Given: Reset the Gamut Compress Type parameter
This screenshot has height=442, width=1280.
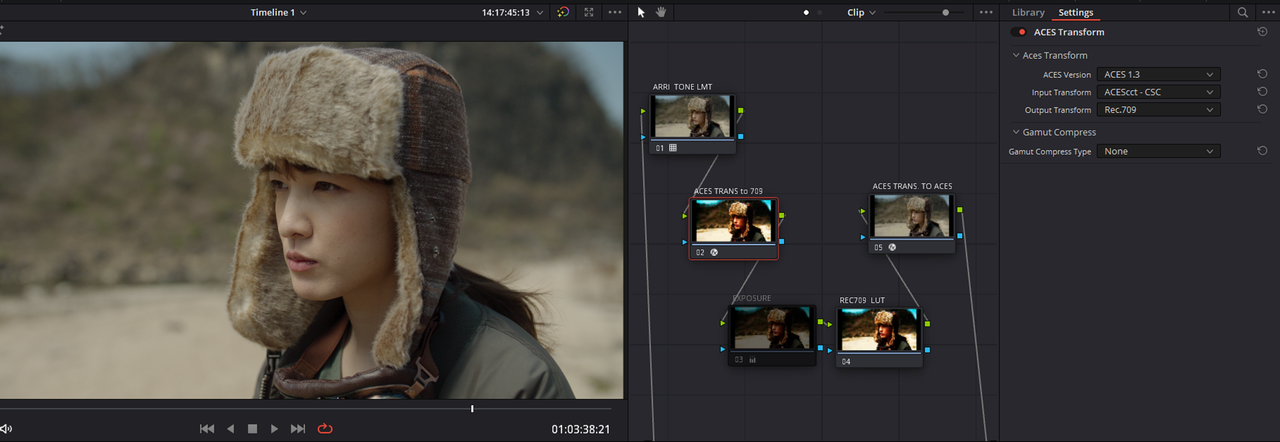Looking at the screenshot, I should (x=1262, y=151).
